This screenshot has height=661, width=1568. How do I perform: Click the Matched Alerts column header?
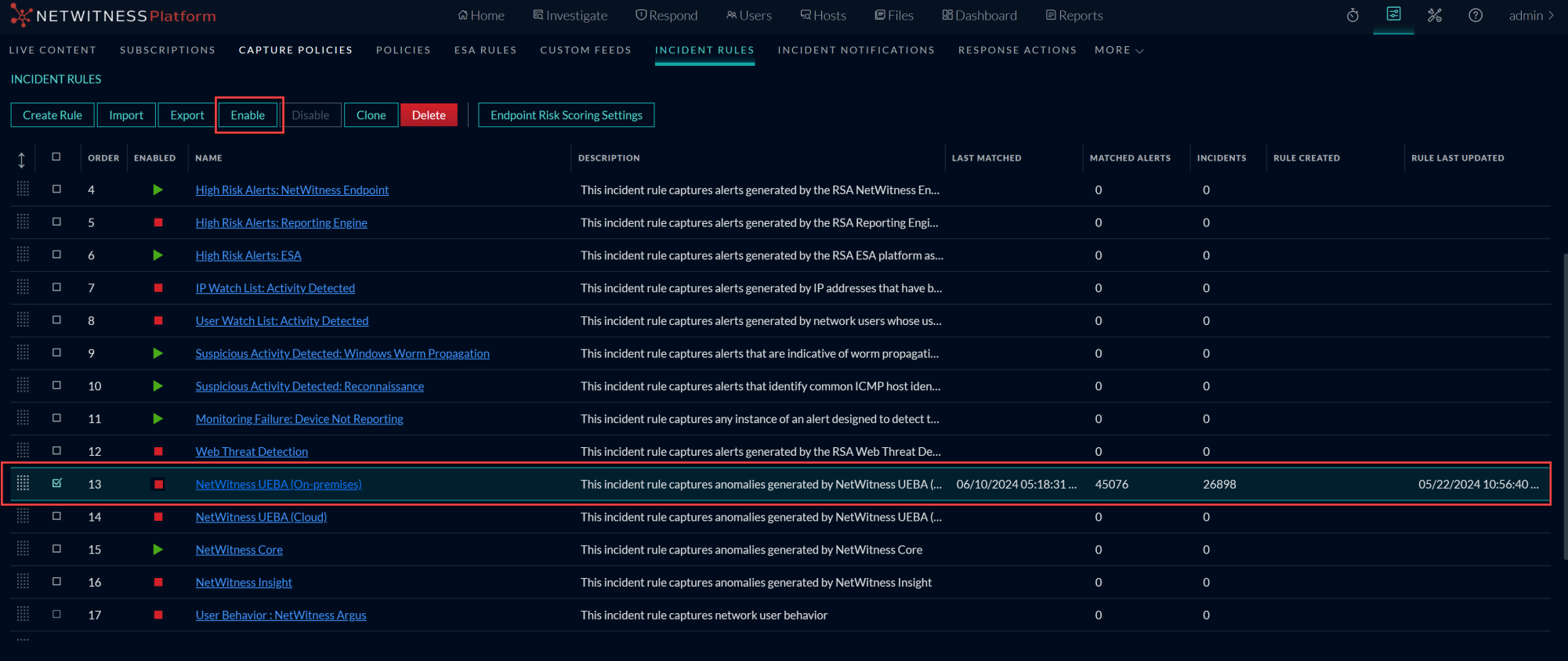[1130, 158]
